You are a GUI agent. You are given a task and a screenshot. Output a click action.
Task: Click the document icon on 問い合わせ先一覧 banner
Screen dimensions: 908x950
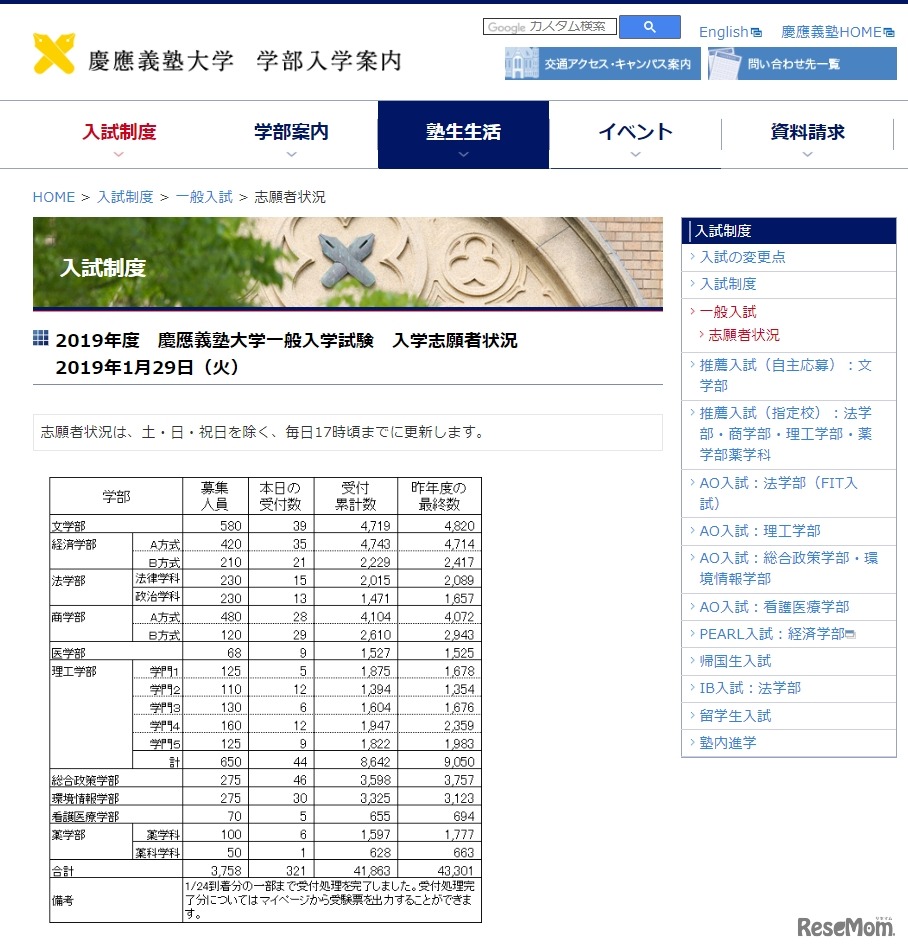coord(725,63)
